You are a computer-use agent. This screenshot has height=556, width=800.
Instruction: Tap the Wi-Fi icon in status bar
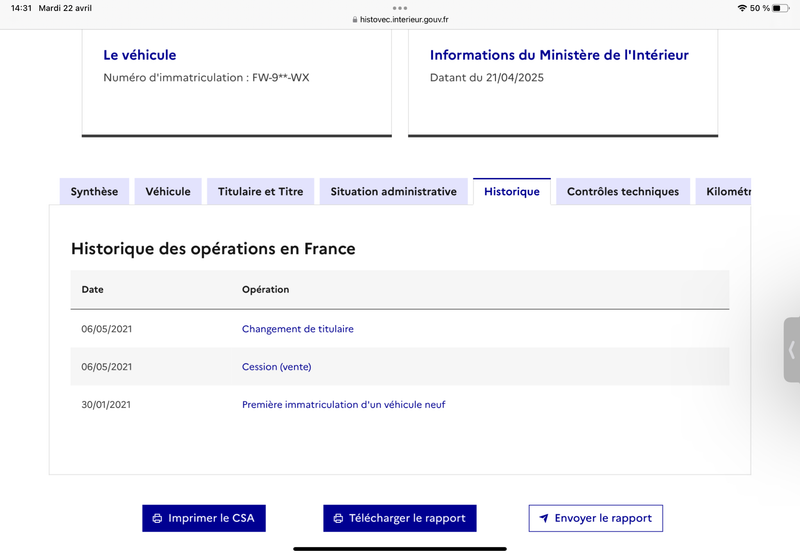pyautogui.click(x=741, y=8)
